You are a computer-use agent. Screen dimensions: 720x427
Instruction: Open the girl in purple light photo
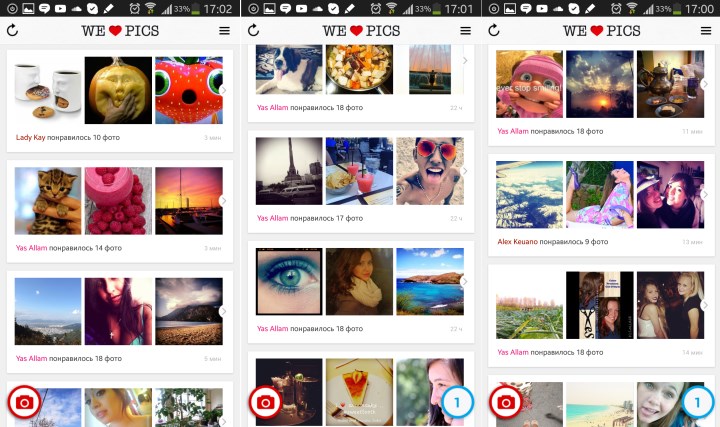pos(118,311)
